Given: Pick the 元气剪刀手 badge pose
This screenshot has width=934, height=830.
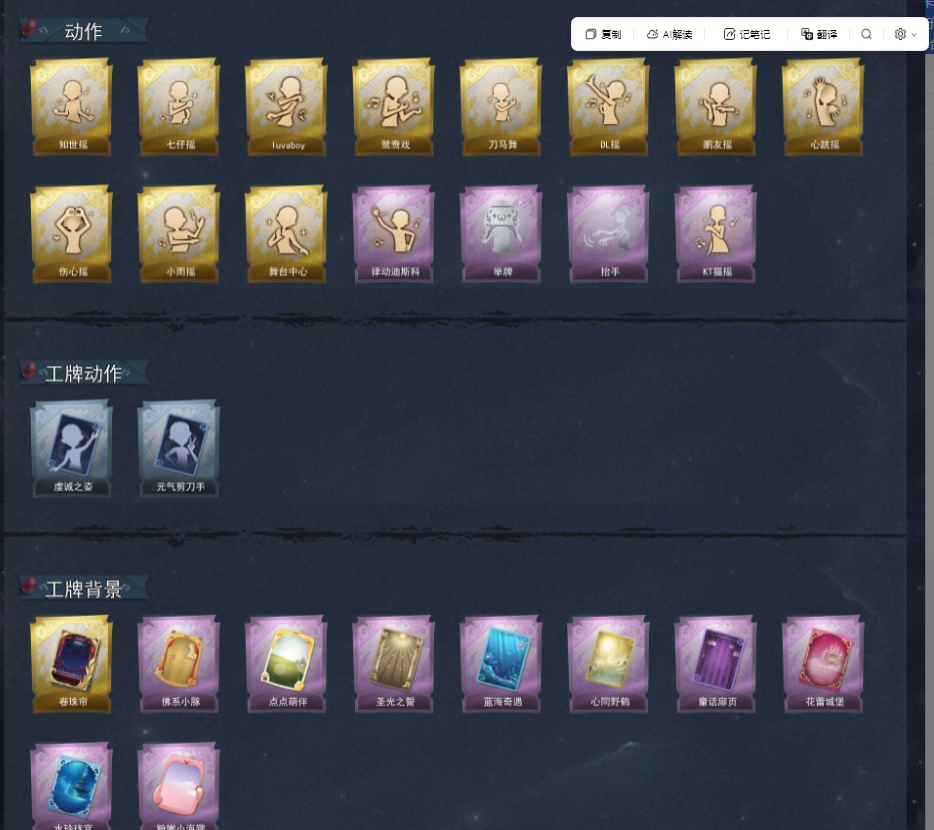Looking at the screenshot, I should point(179,449).
